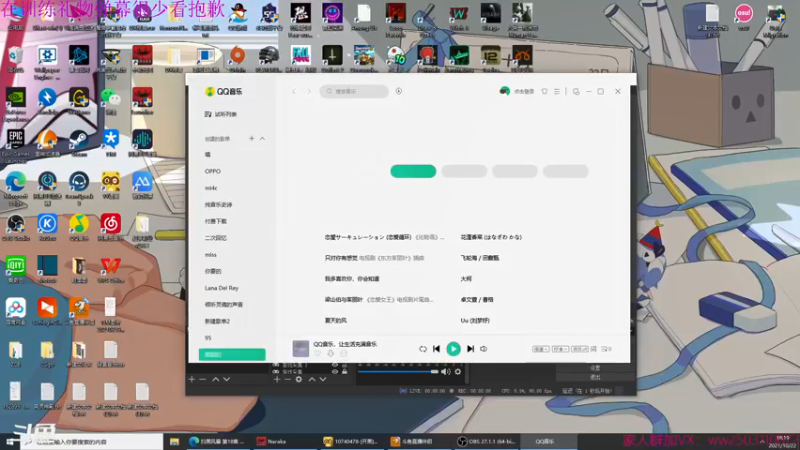Open the iQIYI desktop icon
800x450 pixels.
15,269
